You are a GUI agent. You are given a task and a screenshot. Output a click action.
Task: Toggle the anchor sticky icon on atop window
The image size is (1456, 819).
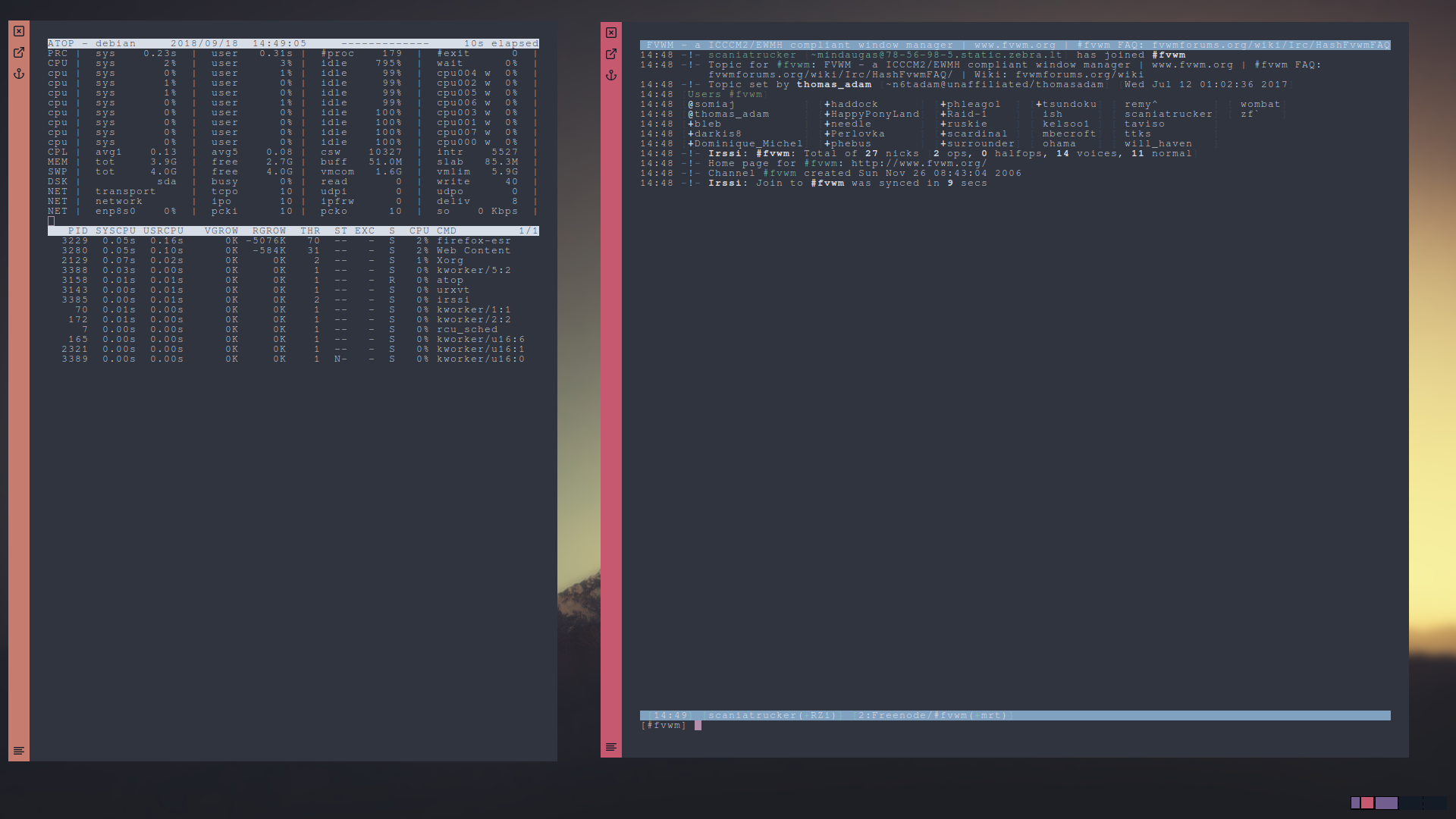point(19,74)
